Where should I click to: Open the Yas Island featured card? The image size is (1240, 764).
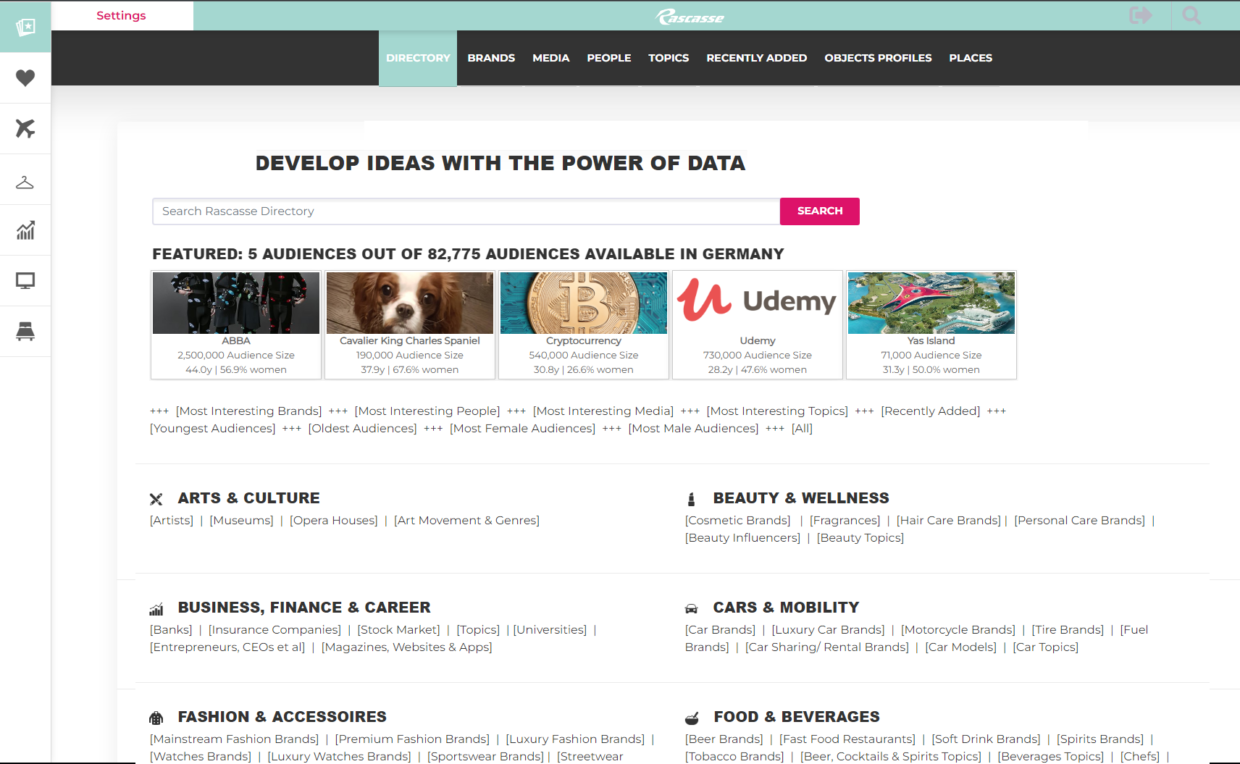point(931,325)
